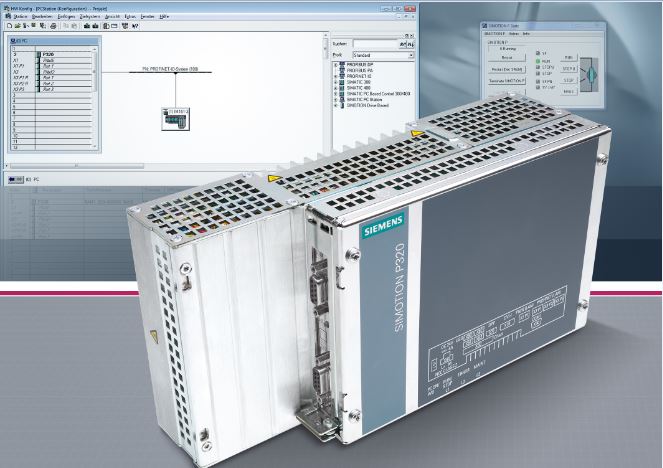Open the Ansicht menu
Screen dimensions: 663x468
pyautogui.click(x=112, y=16)
